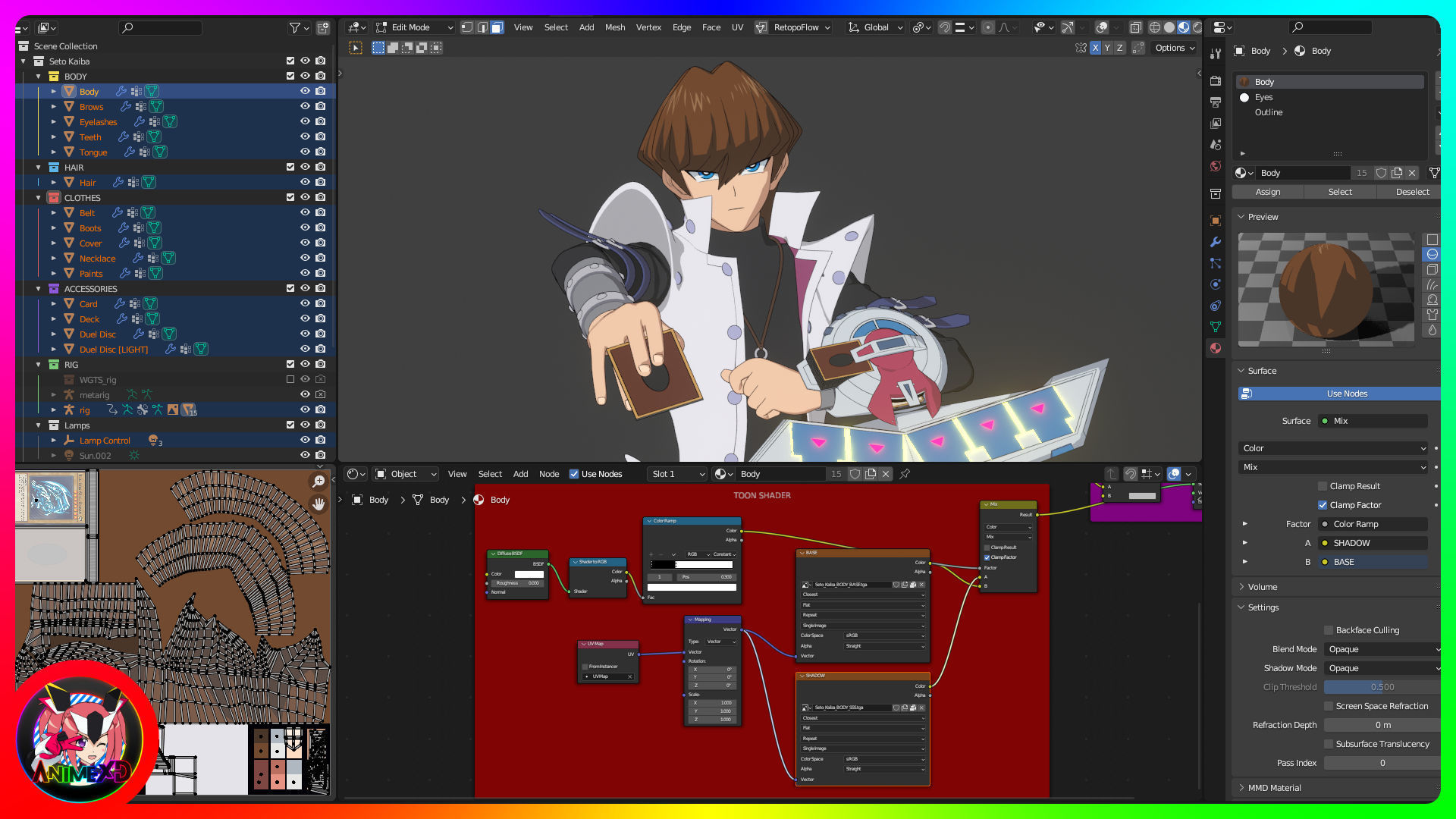
Task: Enable the Clamp Result checkbox
Action: tap(1323, 486)
